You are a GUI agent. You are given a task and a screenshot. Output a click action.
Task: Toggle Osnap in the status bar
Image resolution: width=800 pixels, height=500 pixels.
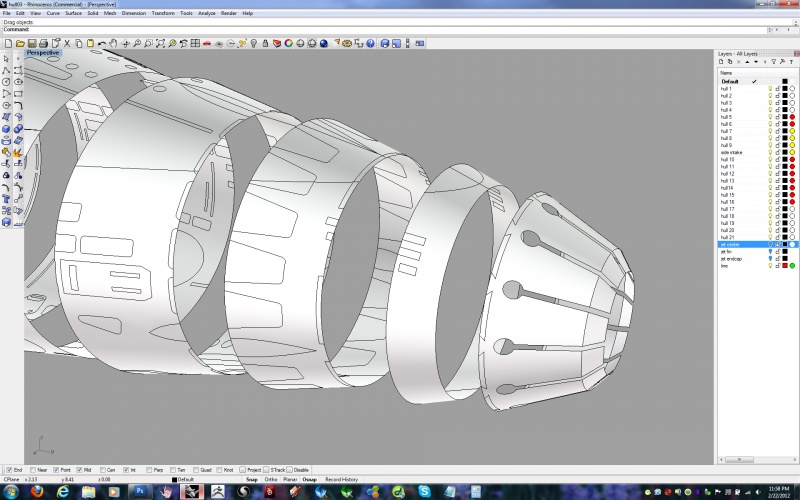click(309, 480)
